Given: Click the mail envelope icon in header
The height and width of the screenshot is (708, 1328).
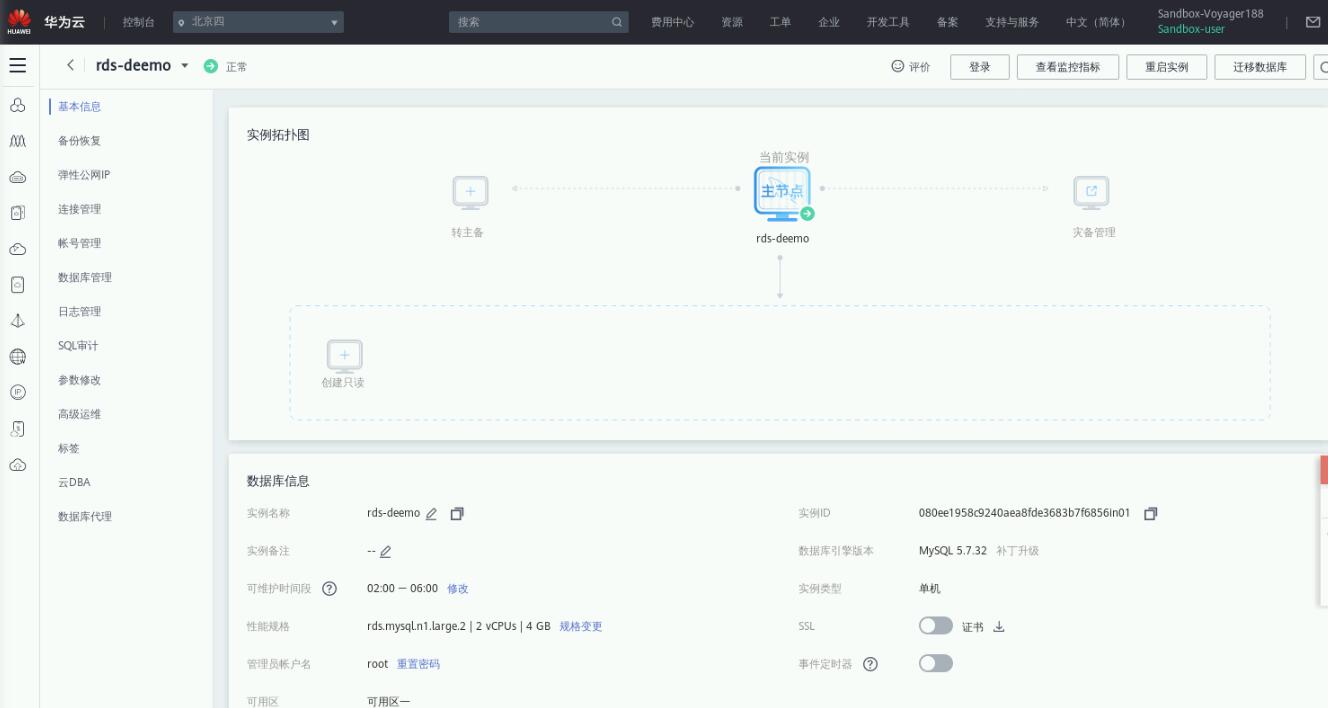Looking at the screenshot, I should click(1313, 22).
